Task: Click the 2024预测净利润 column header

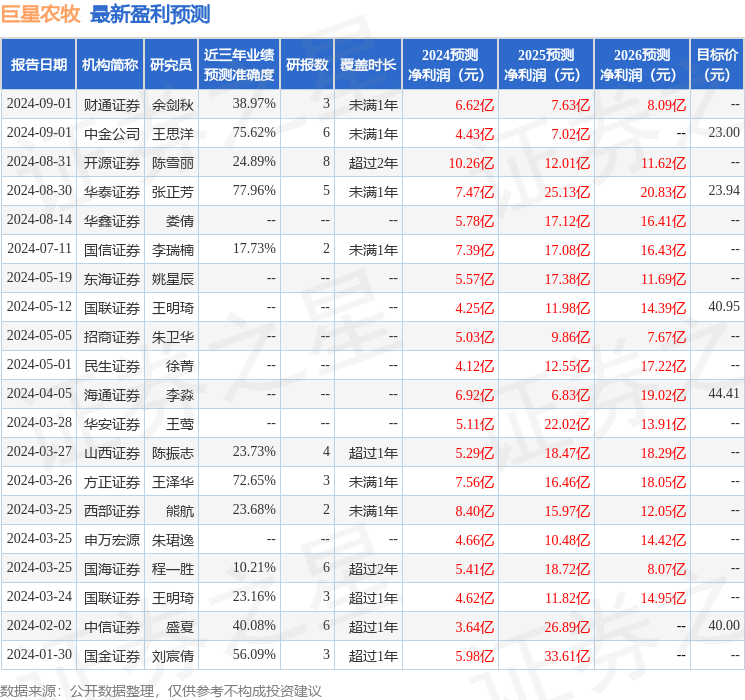Action: coord(450,65)
